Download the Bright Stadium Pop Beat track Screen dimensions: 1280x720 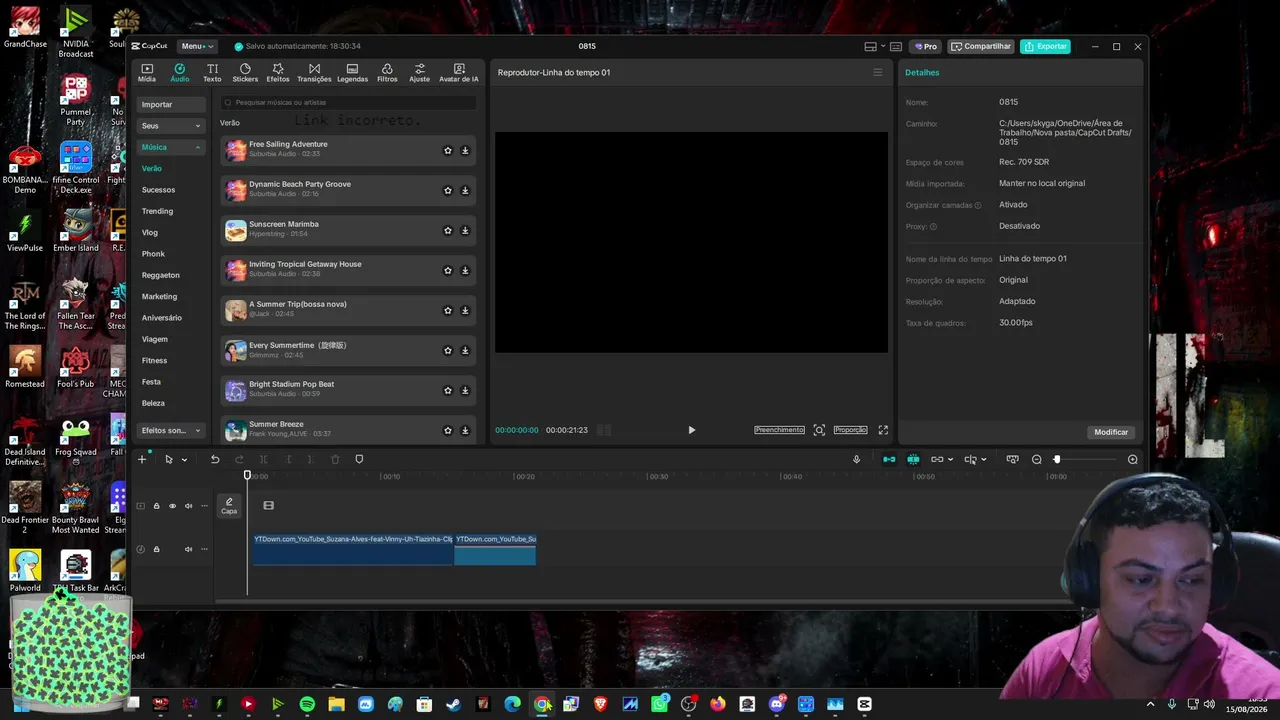click(x=465, y=391)
